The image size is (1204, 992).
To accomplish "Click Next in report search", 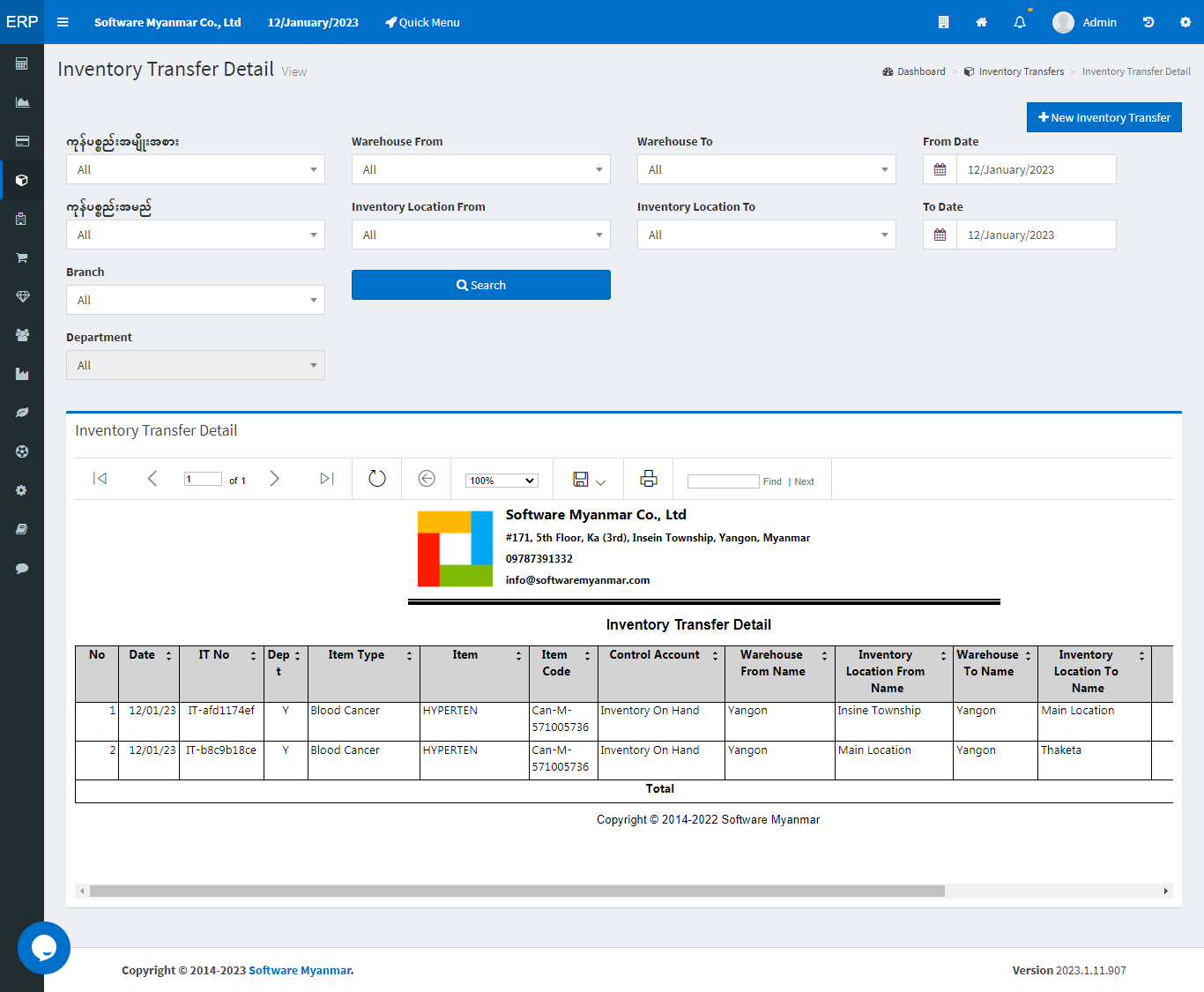I will click(804, 481).
